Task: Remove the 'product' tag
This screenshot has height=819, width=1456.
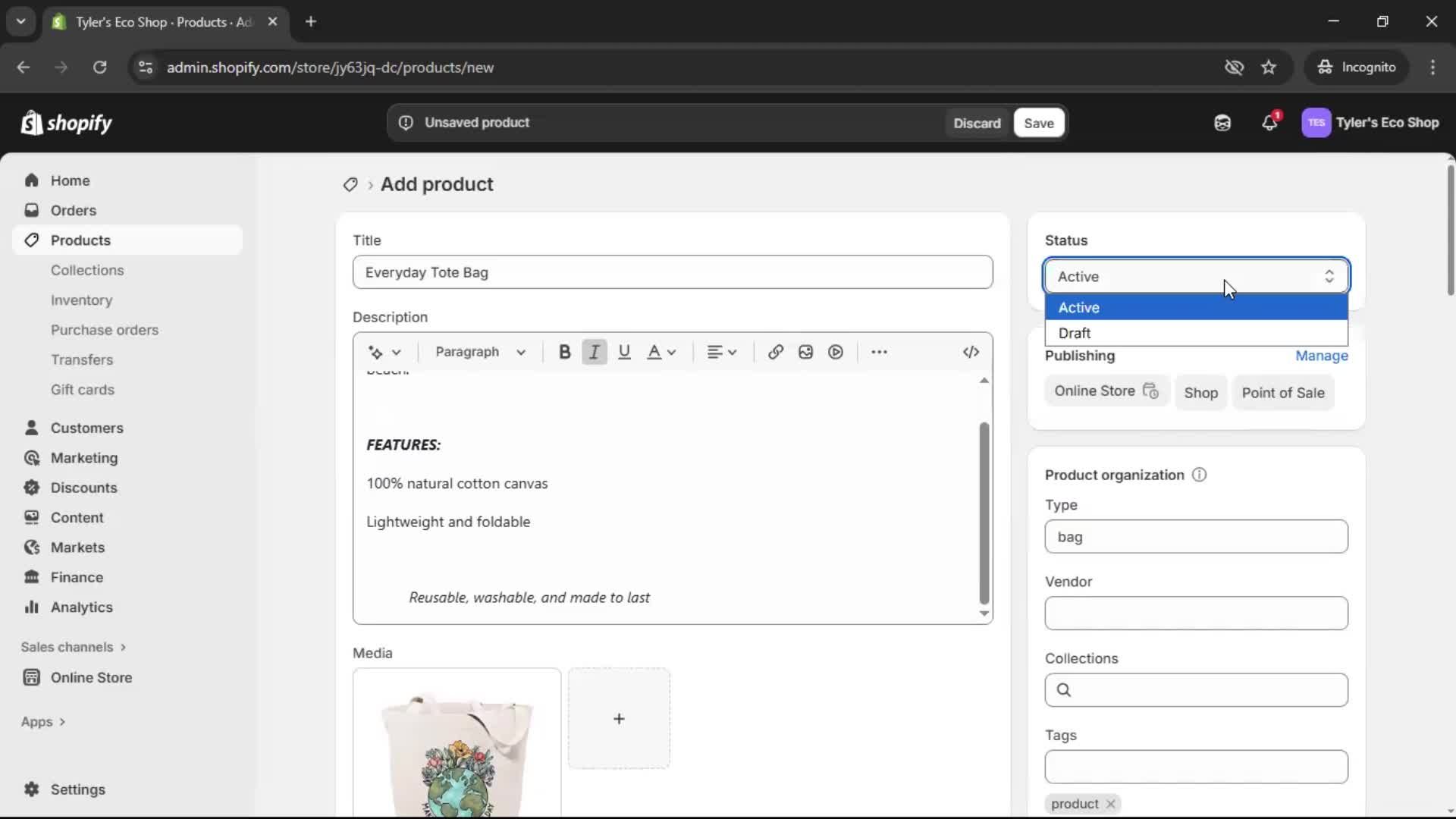Action: pyautogui.click(x=1109, y=804)
